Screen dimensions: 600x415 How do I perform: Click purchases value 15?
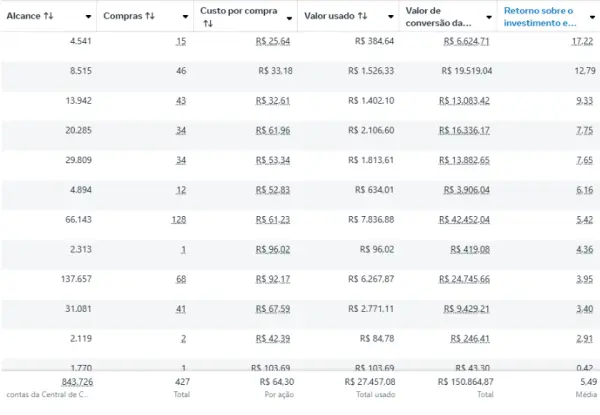pos(181,41)
